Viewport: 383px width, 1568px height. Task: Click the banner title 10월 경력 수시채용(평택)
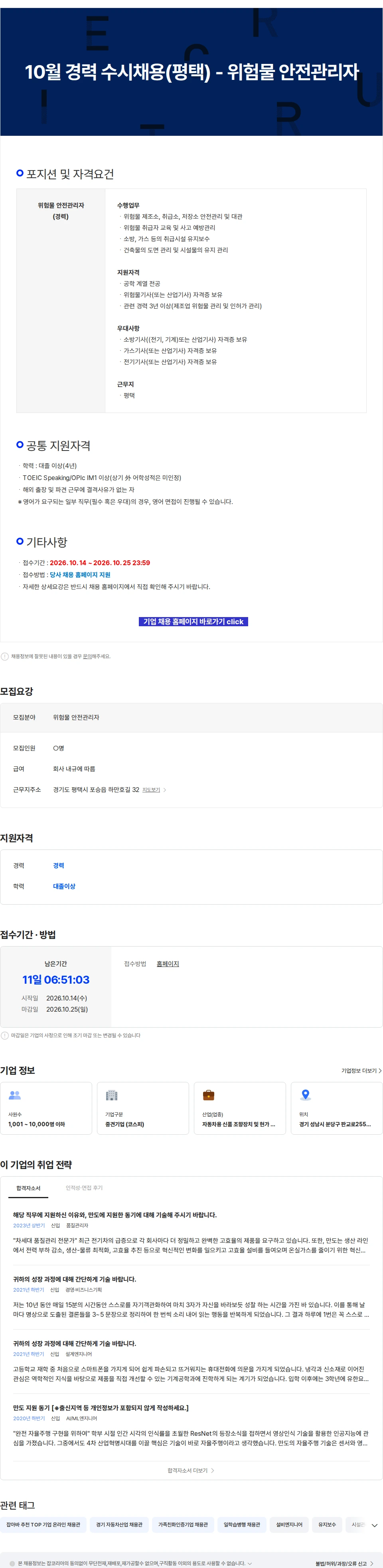(191, 72)
